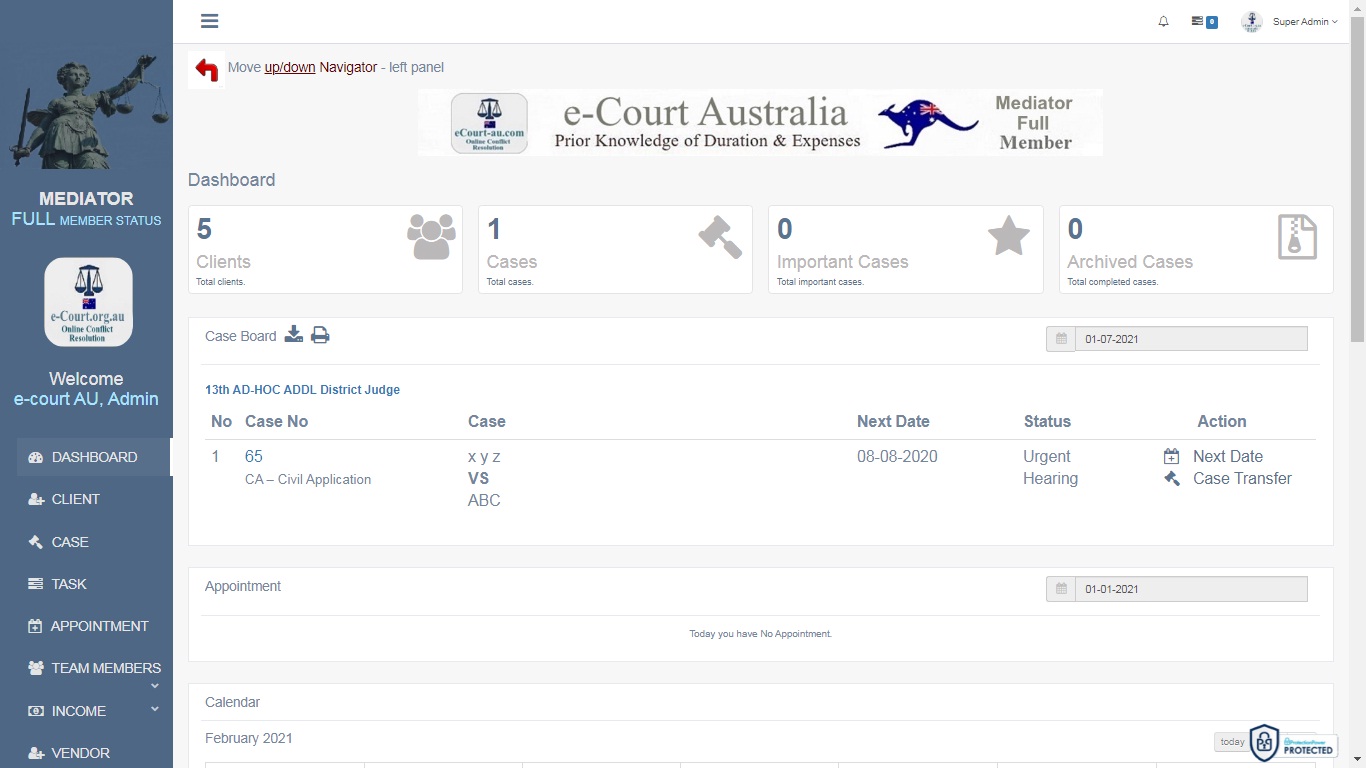Download the Case Board
Image resolution: width=1366 pixels, height=768 pixels.
(293, 335)
